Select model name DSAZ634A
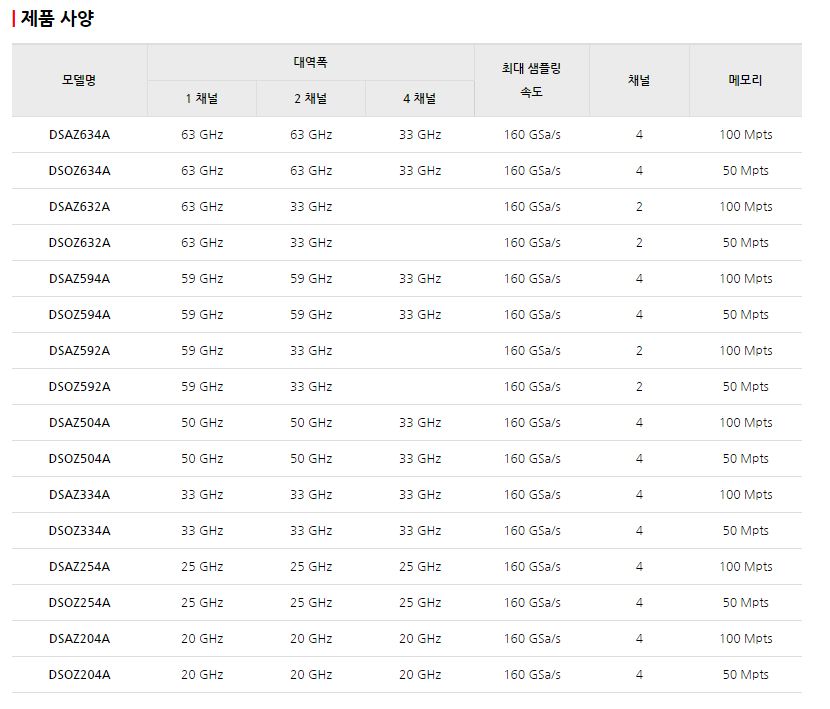The width and height of the screenshot is (830, 709). 79,134
